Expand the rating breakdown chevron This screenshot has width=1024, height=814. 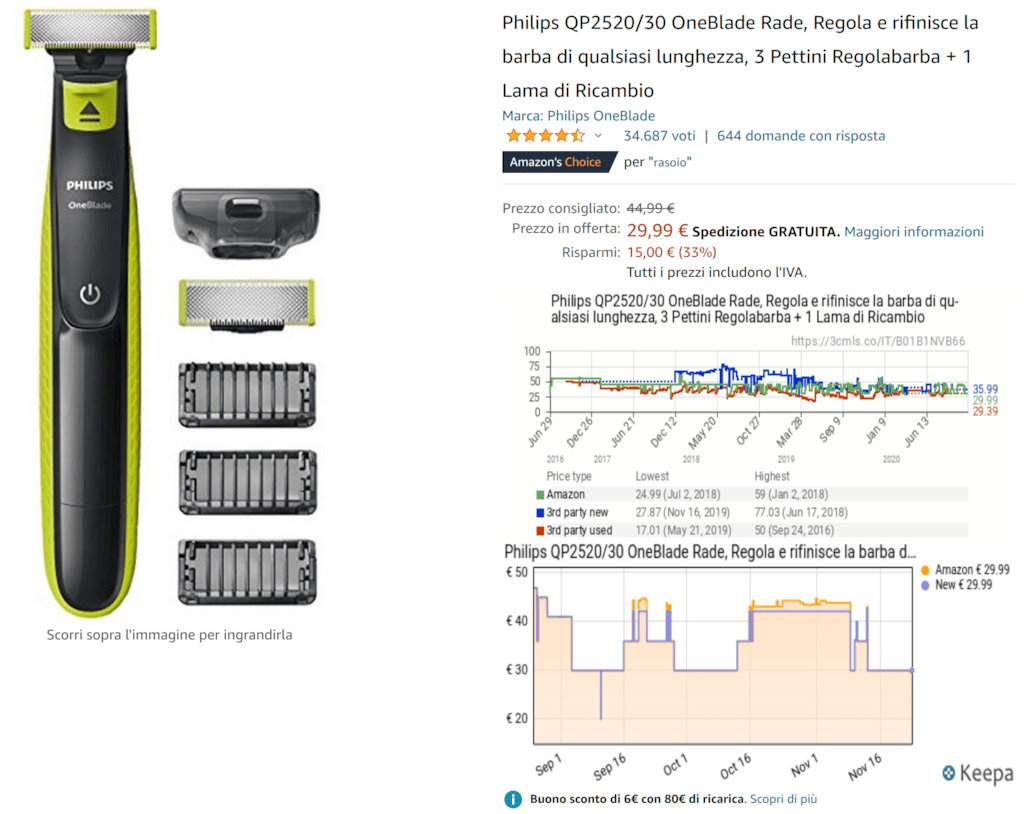coord(598,136)
